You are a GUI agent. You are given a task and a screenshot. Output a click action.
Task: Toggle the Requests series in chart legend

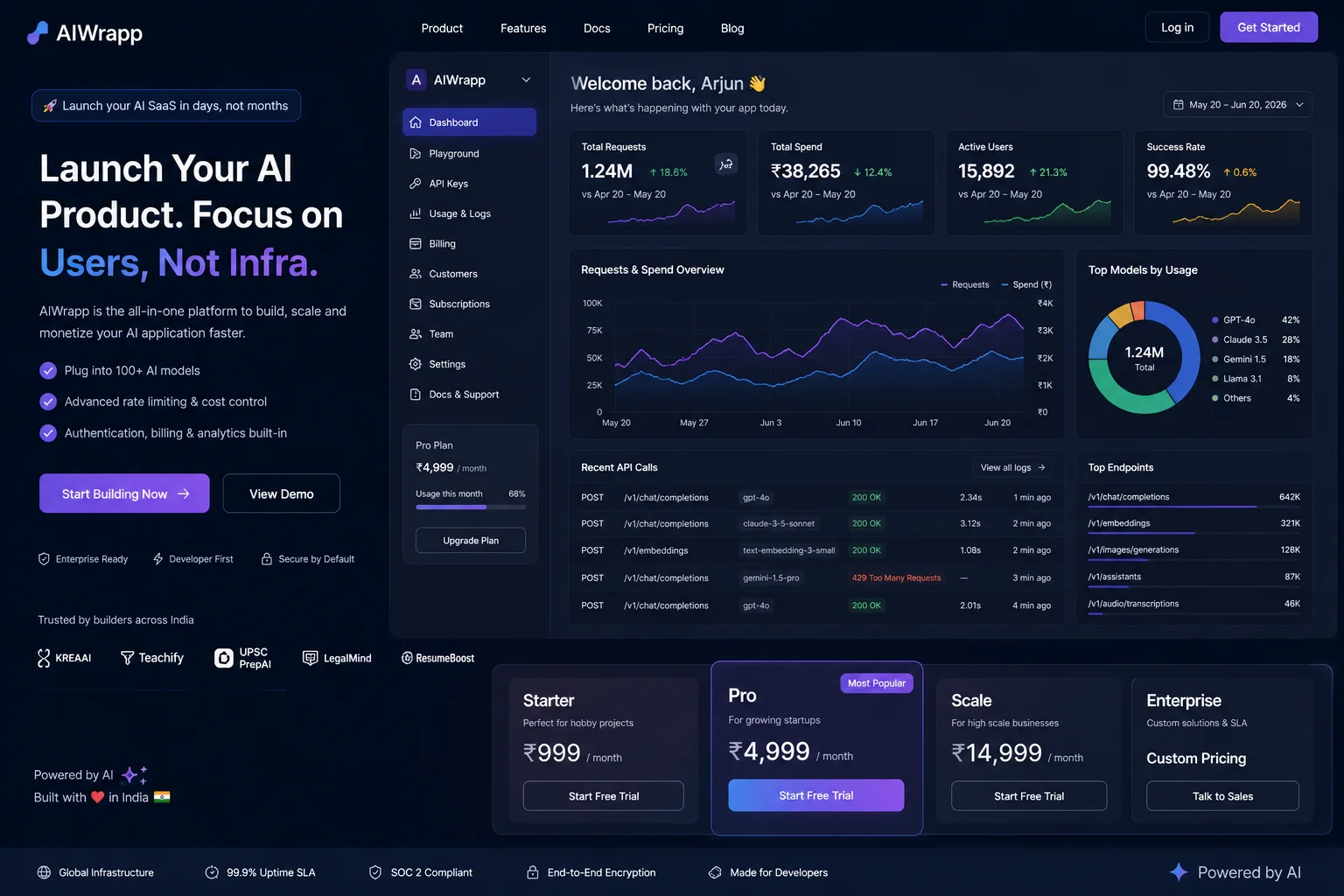964,284
